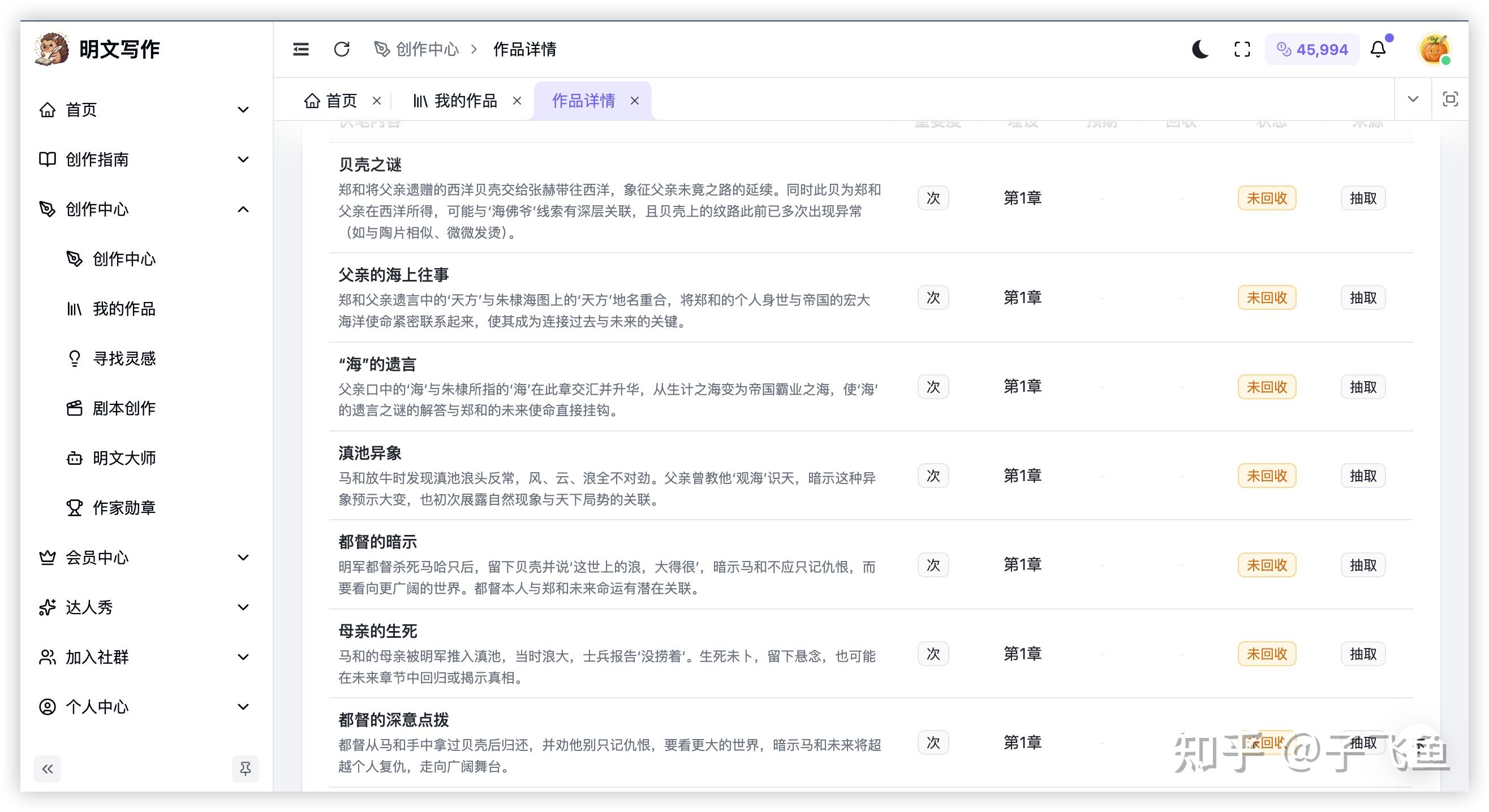Click the 抽取 tag of 贝壳之谜
Image resolution: width=1489 pixels, height=812 pixels.
pyautogui.click(x=1362, y=198)
